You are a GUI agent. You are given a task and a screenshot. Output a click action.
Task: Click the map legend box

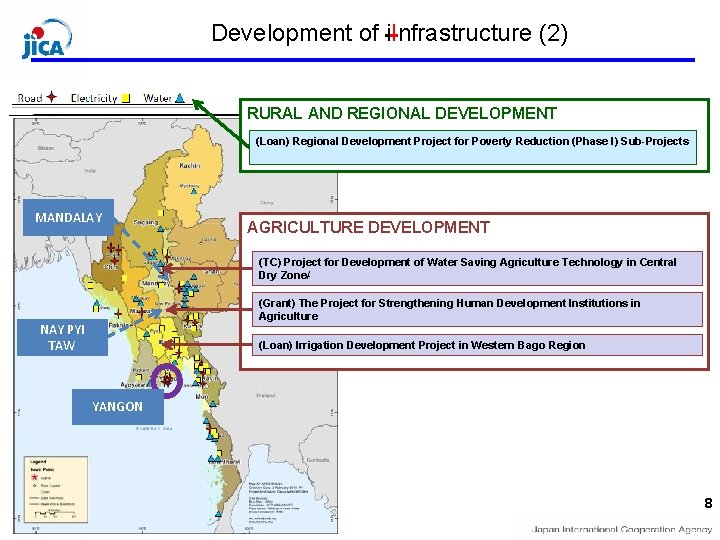click(56, 489)
